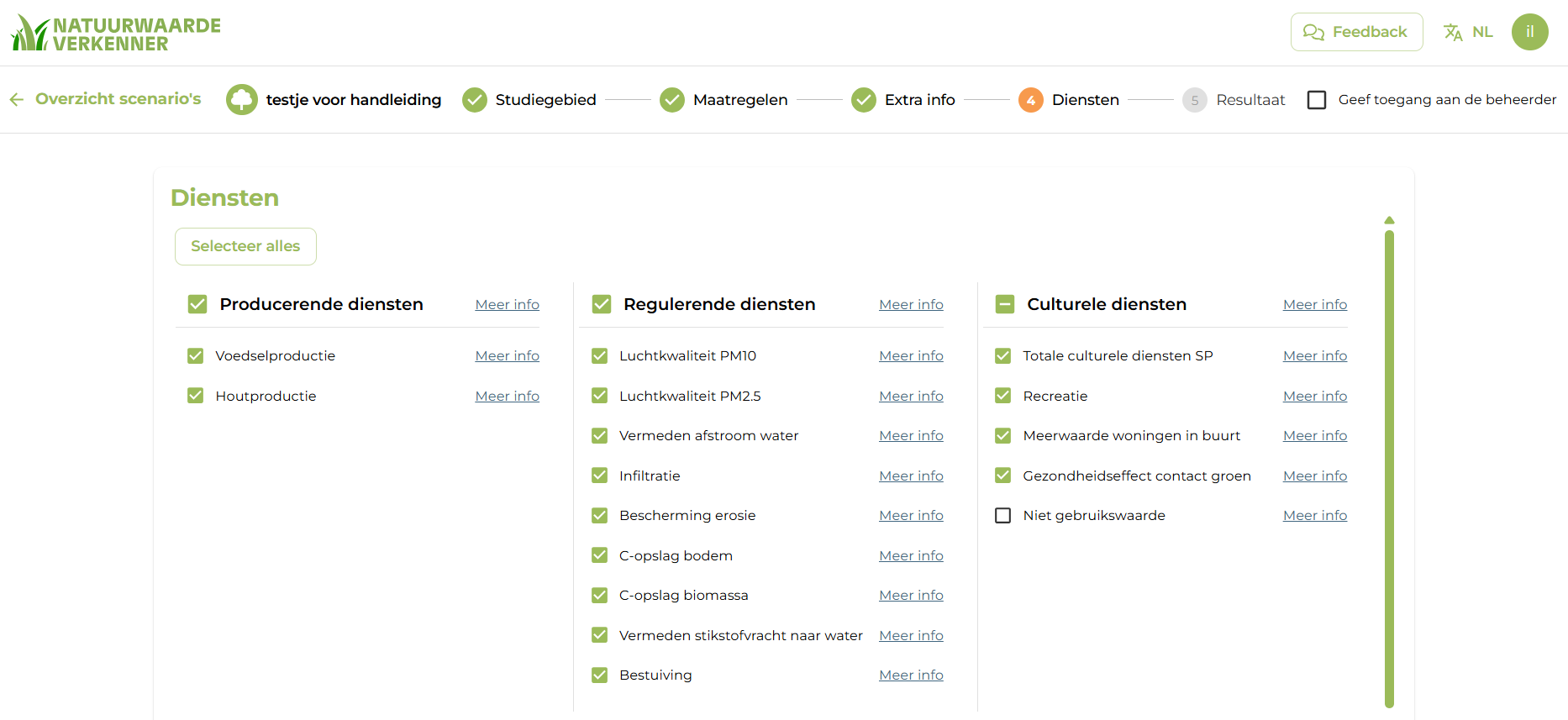
Task: Click the Feedback button
Action: click(x=1356, y=32)
